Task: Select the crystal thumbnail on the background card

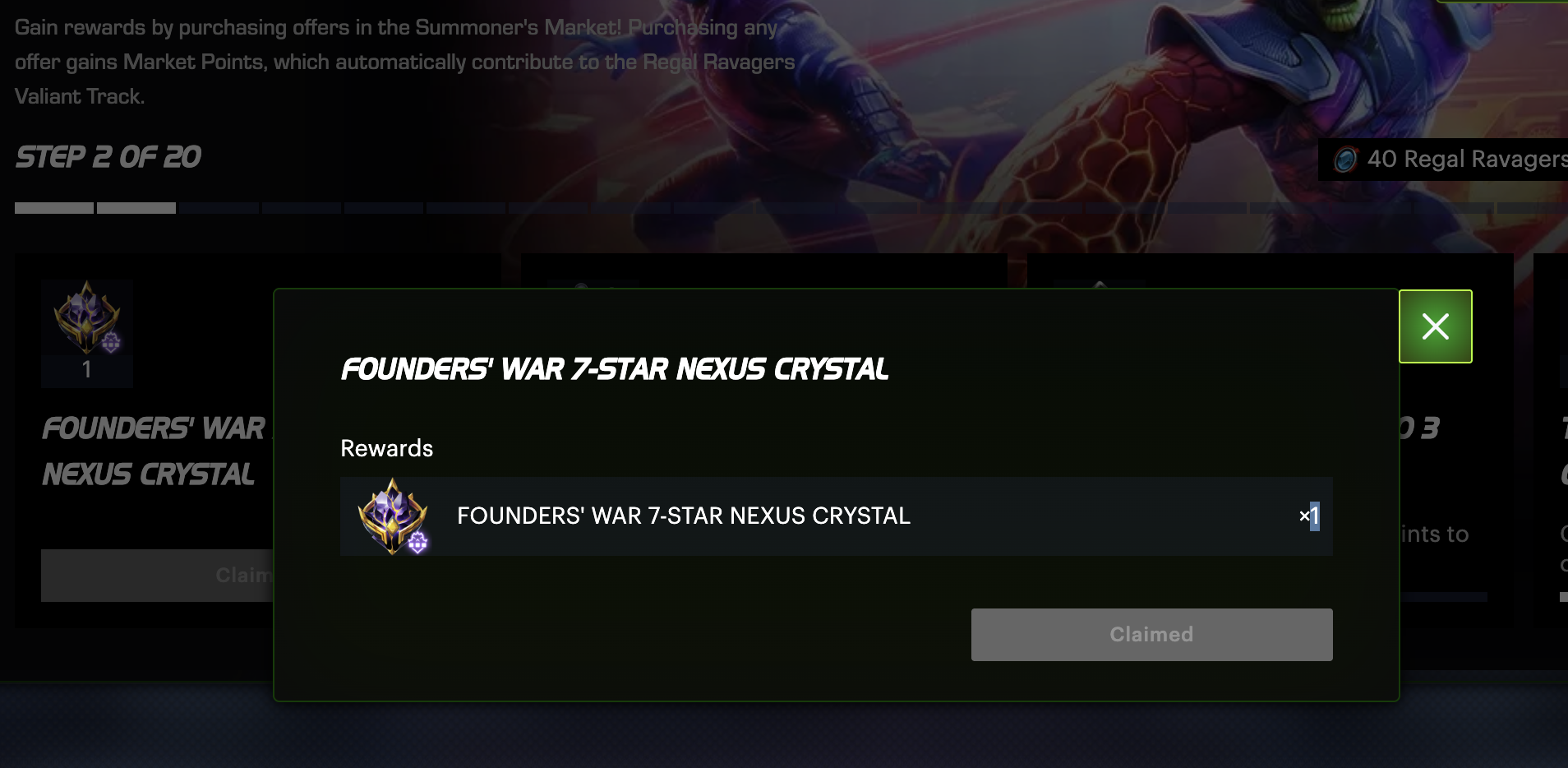Action: pos(87,319)
